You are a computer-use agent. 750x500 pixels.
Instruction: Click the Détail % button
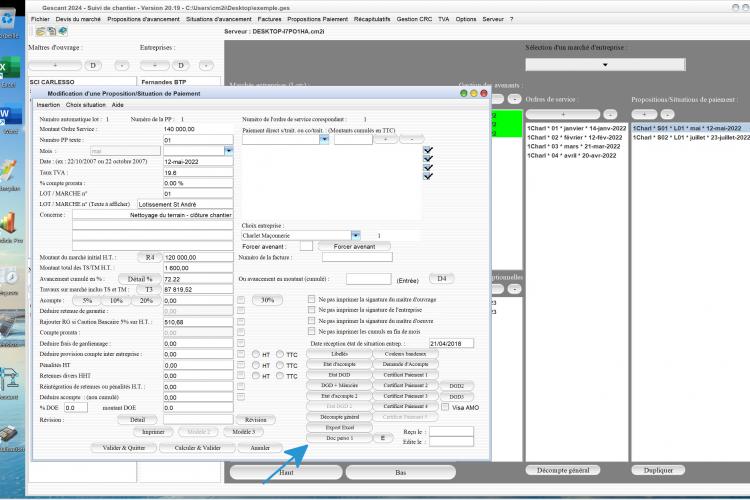tap(140, 279)
